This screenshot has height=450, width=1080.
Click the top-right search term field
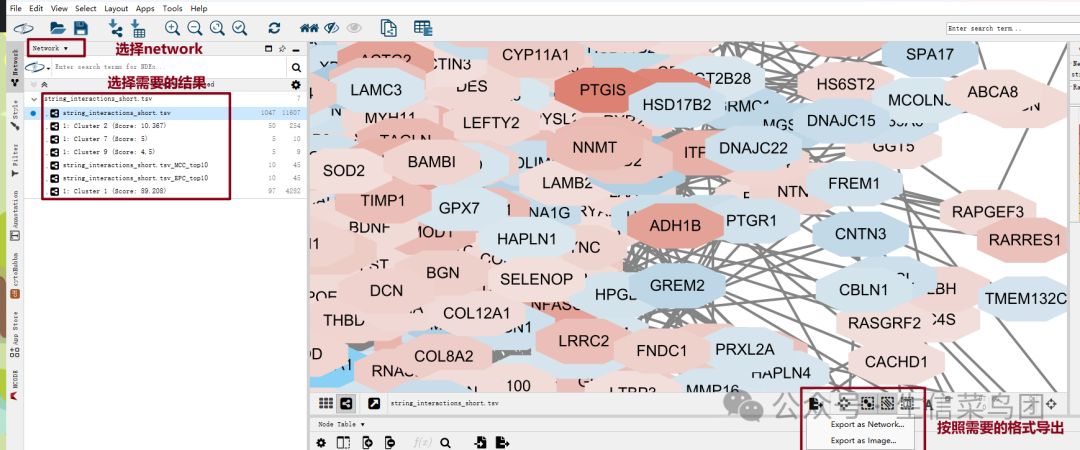tap(1012, 29)
